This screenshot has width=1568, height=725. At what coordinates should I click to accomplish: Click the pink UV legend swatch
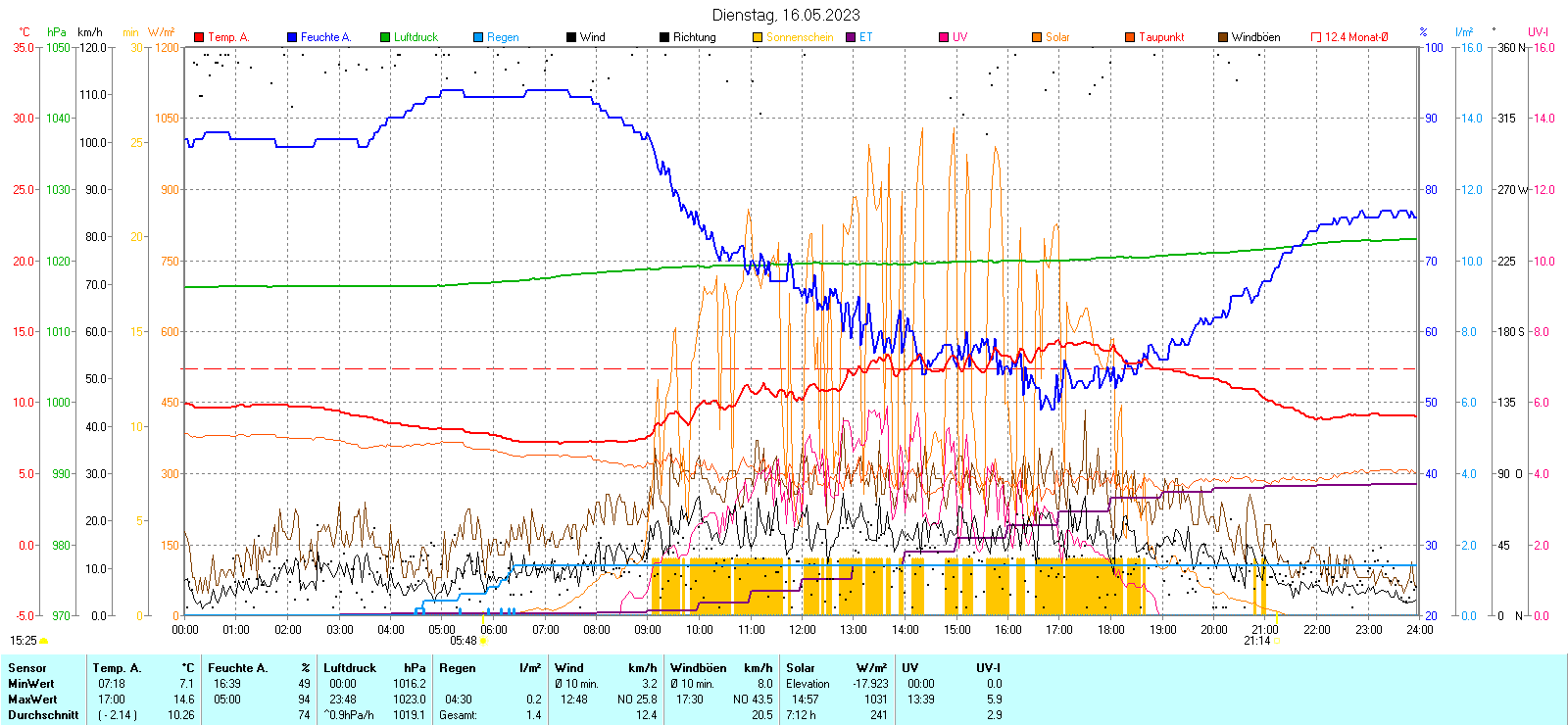[944, 37]
